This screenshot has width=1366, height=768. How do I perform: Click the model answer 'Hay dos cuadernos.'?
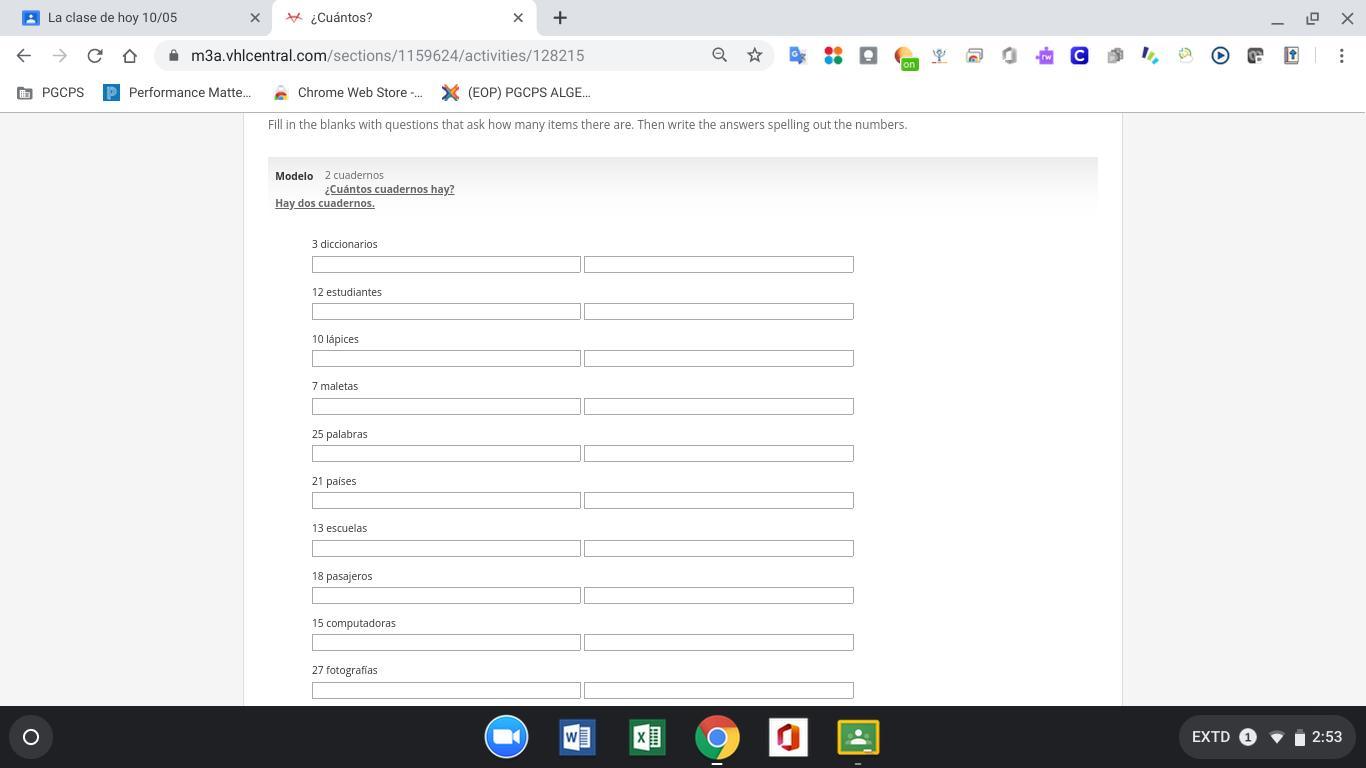(x=325, y=203)
